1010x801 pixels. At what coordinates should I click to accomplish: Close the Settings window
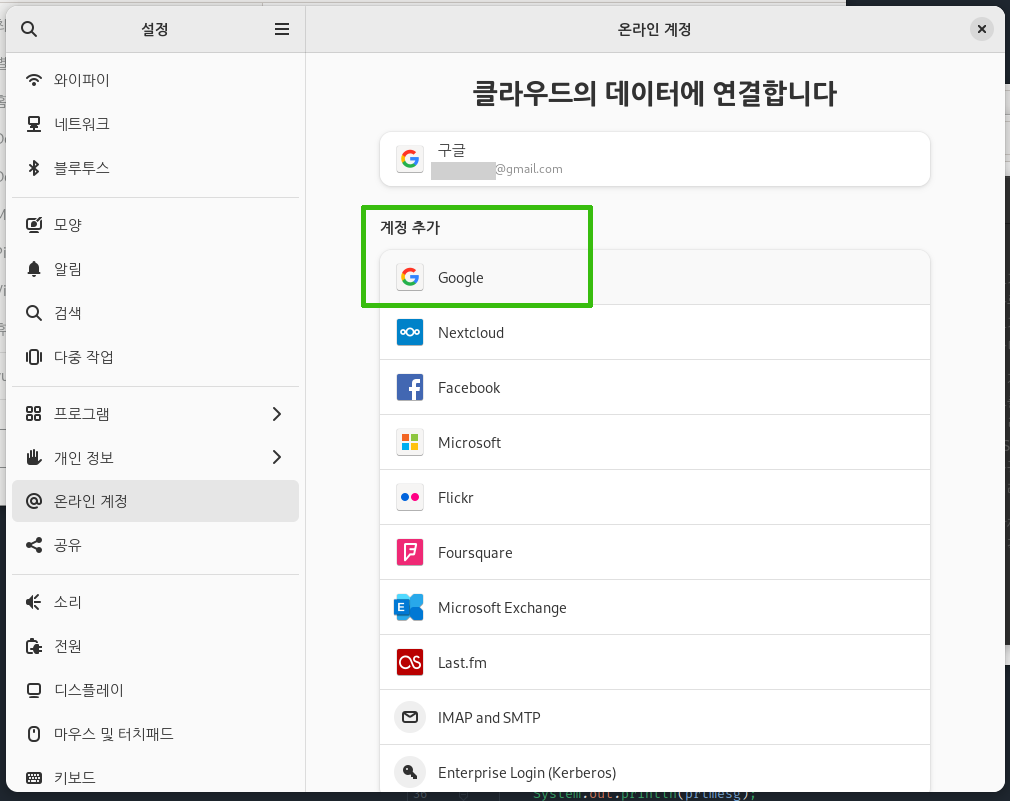pyautogui.click(x=982, y=29)
